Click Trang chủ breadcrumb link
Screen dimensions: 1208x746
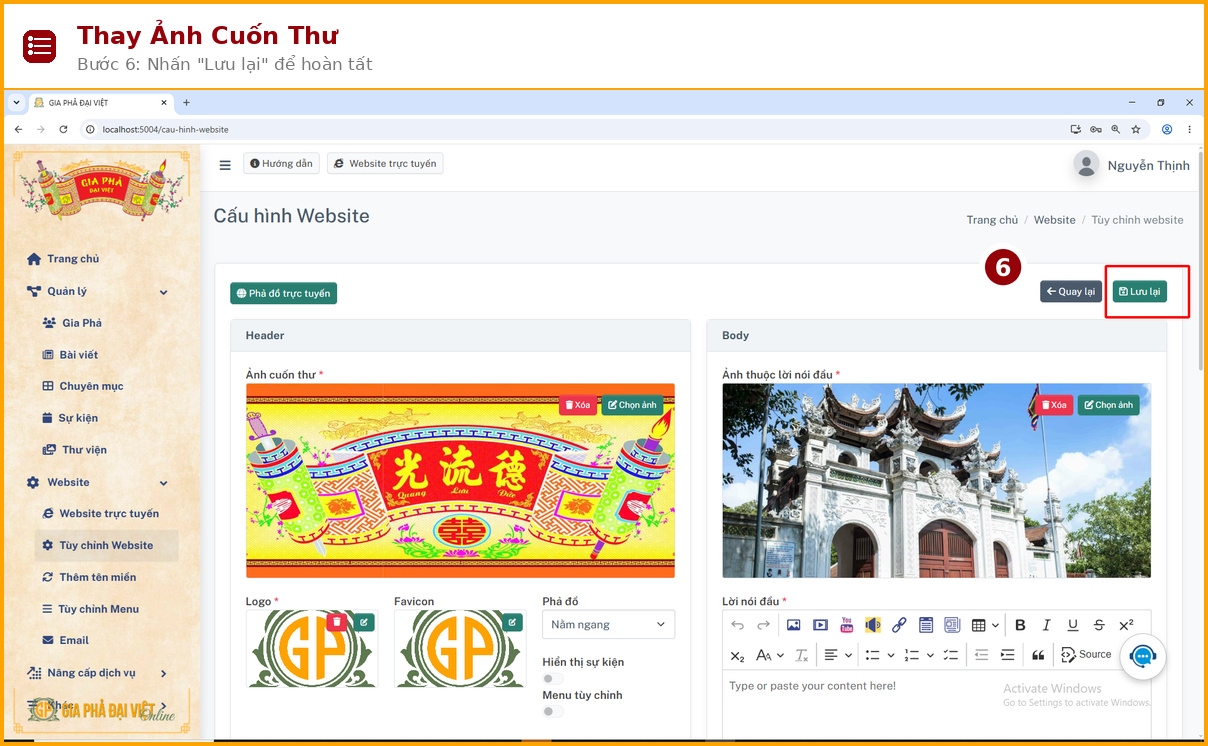click(992, 220)
